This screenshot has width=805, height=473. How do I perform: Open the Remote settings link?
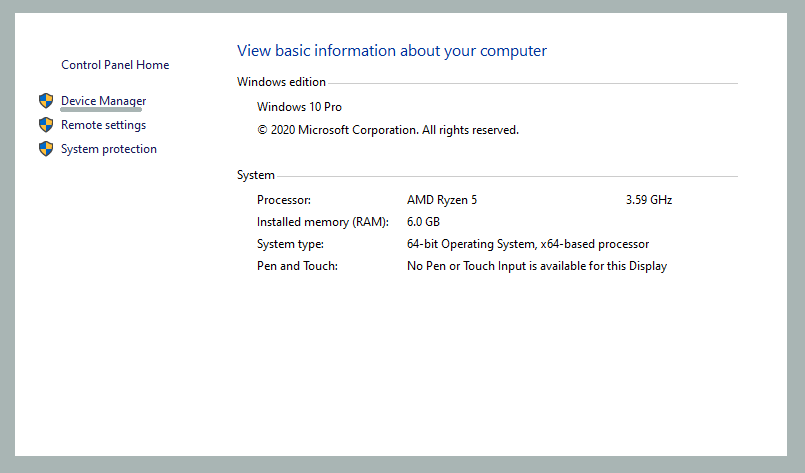[103, 125]
